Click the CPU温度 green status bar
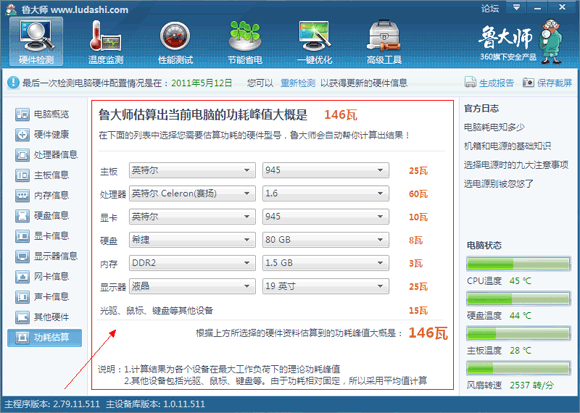 click(x=518, y=264)
